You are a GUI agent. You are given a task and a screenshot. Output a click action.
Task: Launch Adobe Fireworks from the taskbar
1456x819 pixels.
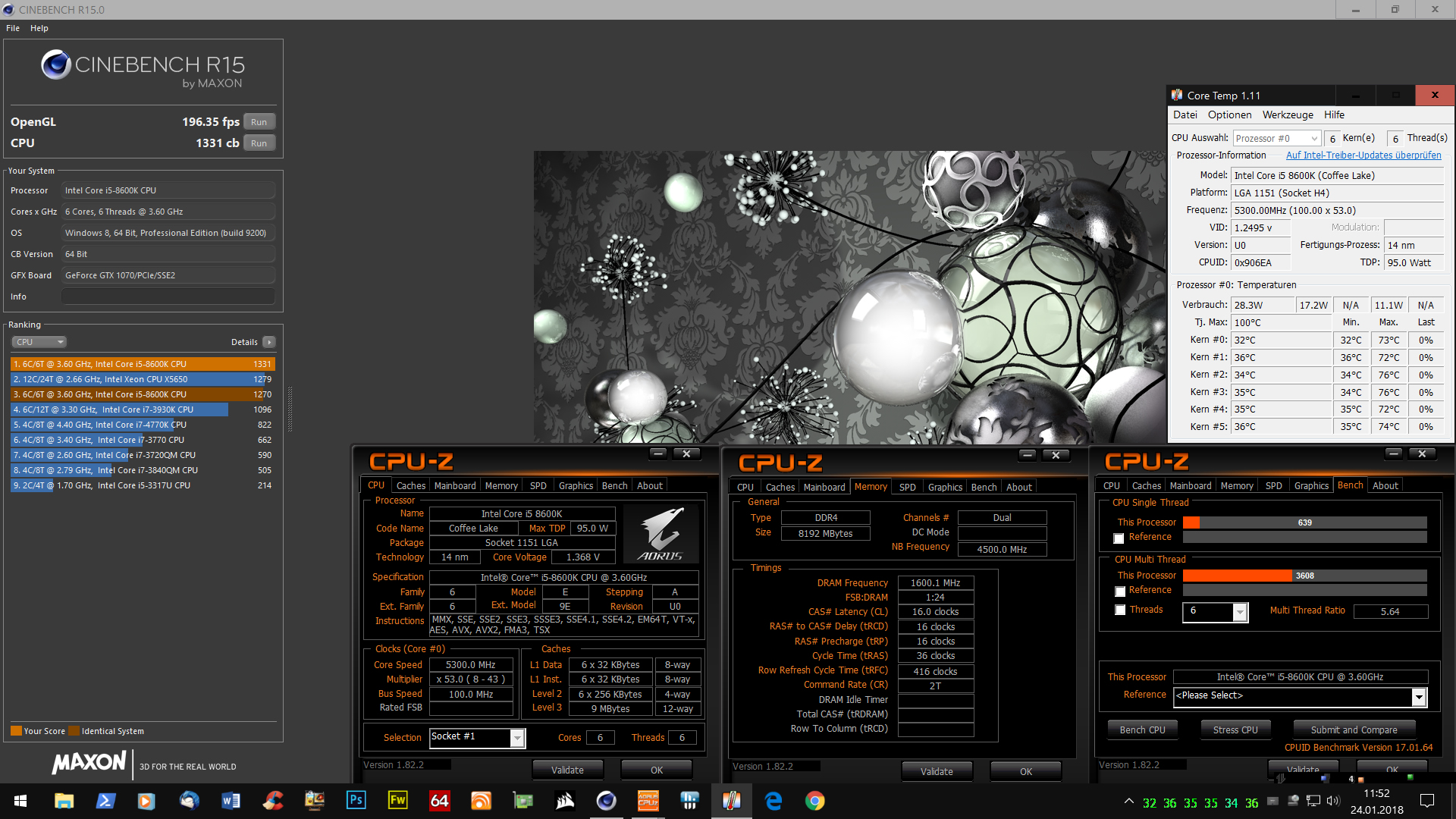(x=397, y=801)
